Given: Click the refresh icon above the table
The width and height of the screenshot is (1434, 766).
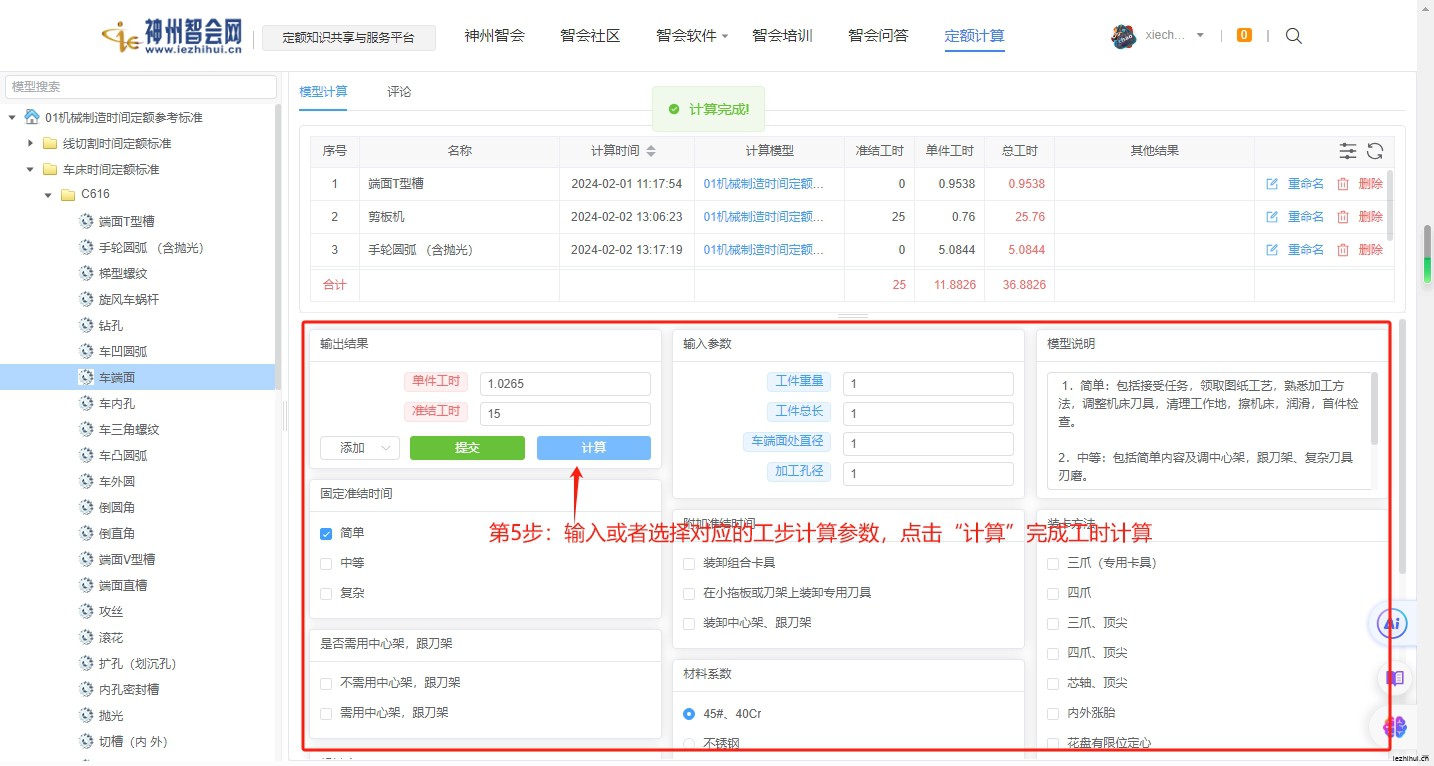Looking at the screenshot, I should pyautogui.click(x=1375, y=151).
